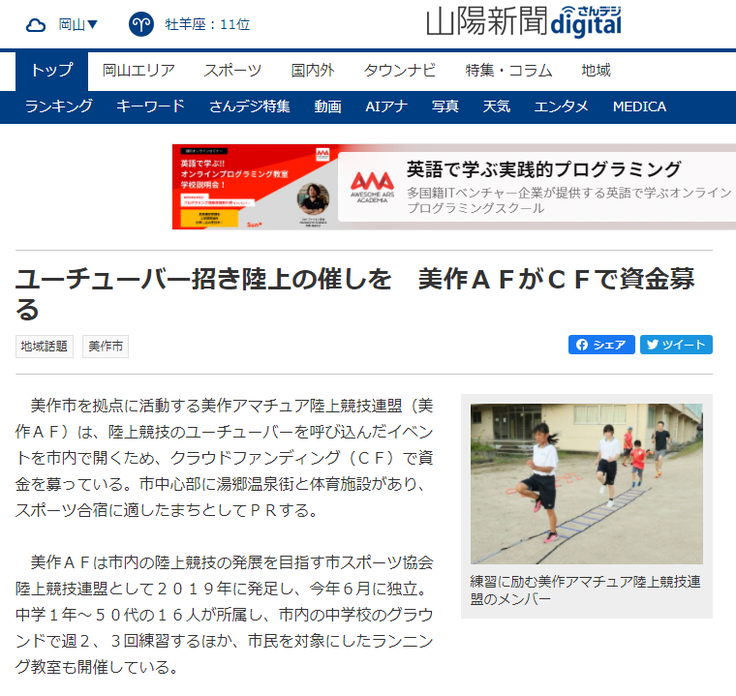
Task: Click the 山陽新聞 digital logo
Action: 523,22
